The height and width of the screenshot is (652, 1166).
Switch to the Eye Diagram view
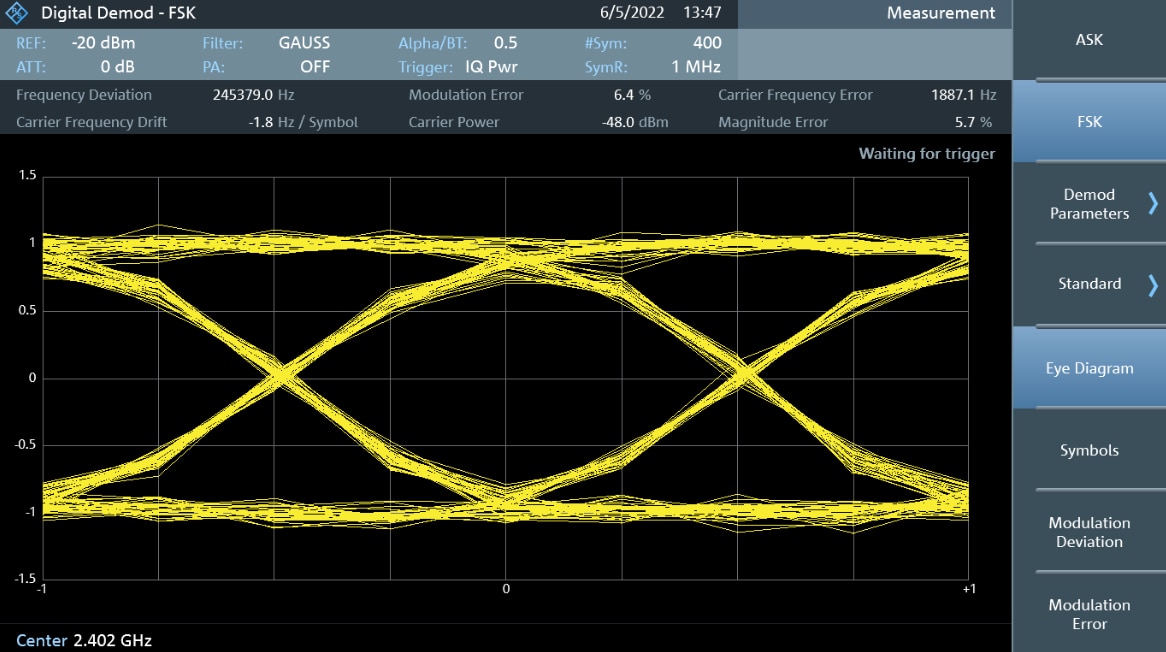[x=1089, y=368]
